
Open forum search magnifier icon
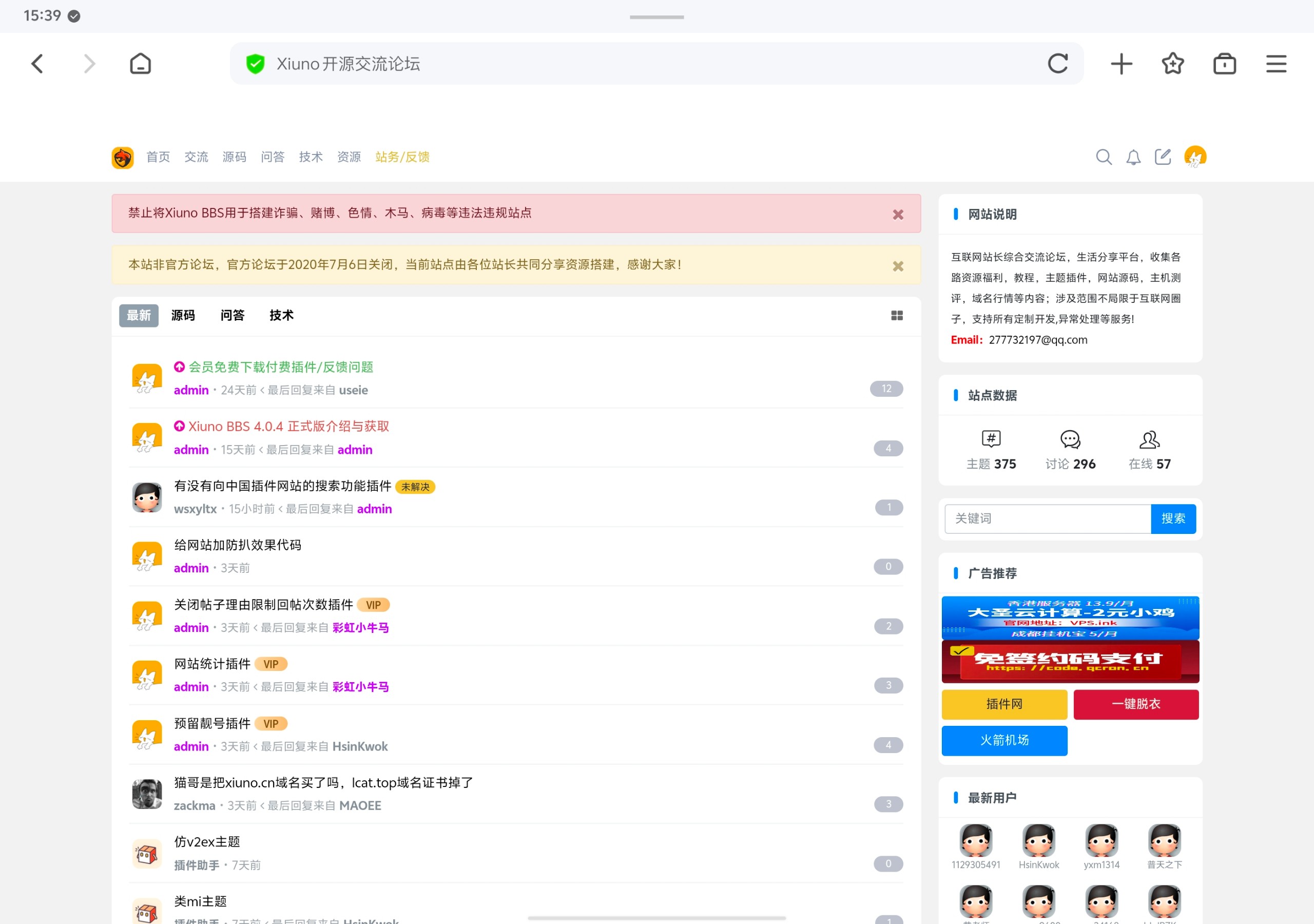1104,157
